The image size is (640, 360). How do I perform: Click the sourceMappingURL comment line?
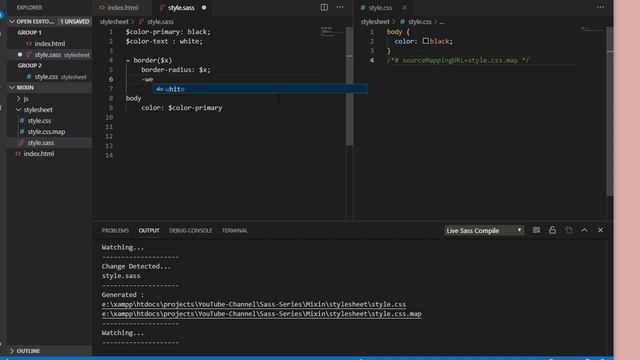tap(458, 60)
